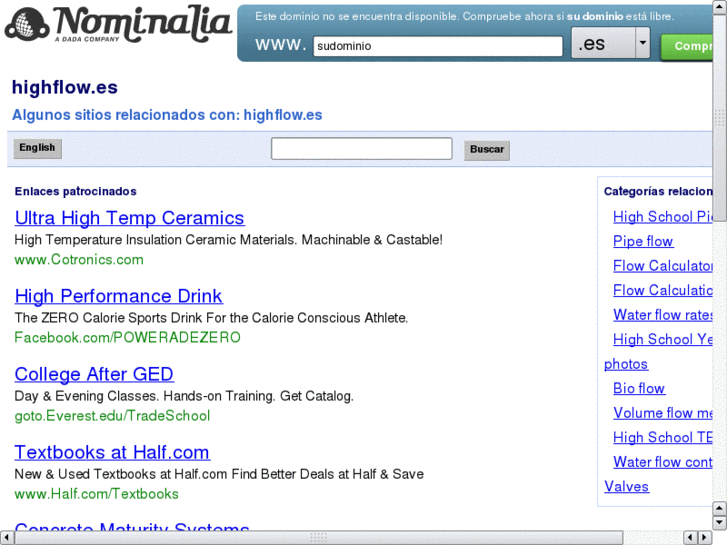This screenshot has width=727, height=545.
Task: Open the Bio flow category link
Action: [639, 388]
